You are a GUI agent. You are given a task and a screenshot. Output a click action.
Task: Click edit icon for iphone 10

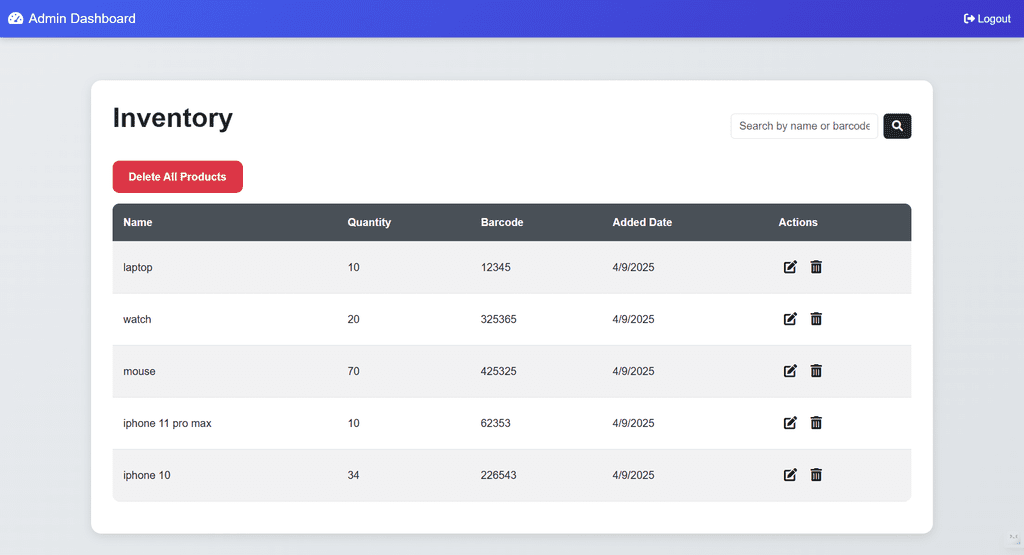click(790, 475)
